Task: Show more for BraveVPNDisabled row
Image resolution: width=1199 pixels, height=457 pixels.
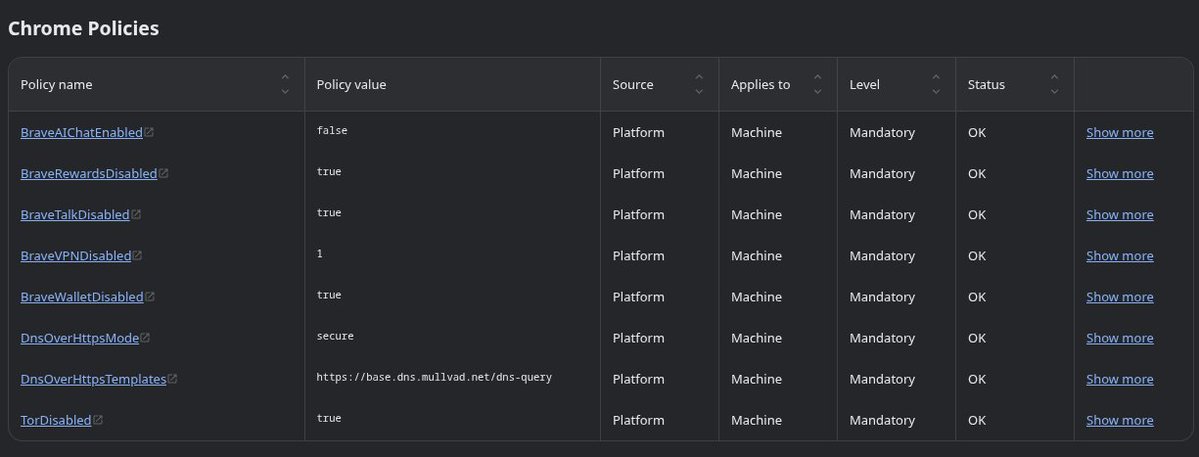Action: [x=1119, y=256]
